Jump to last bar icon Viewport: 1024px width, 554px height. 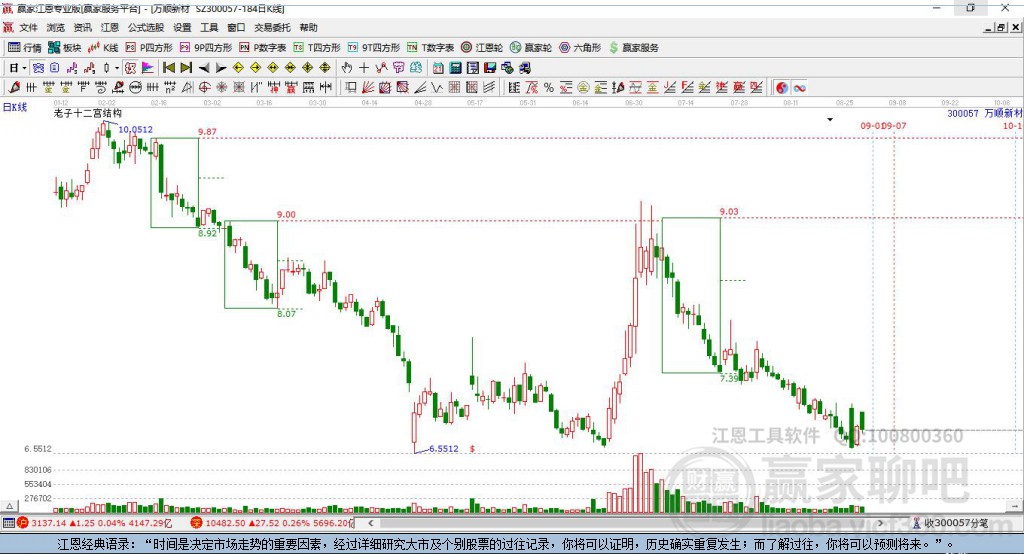[186, 68]
